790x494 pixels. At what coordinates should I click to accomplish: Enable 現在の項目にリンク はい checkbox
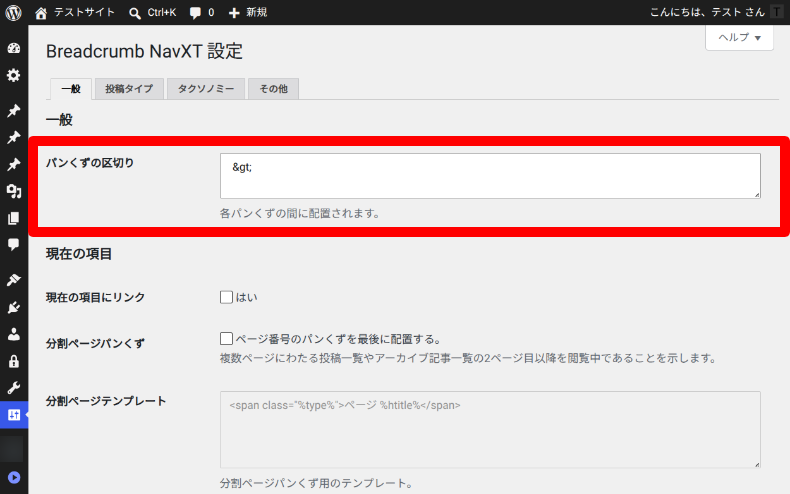(226, 297)
